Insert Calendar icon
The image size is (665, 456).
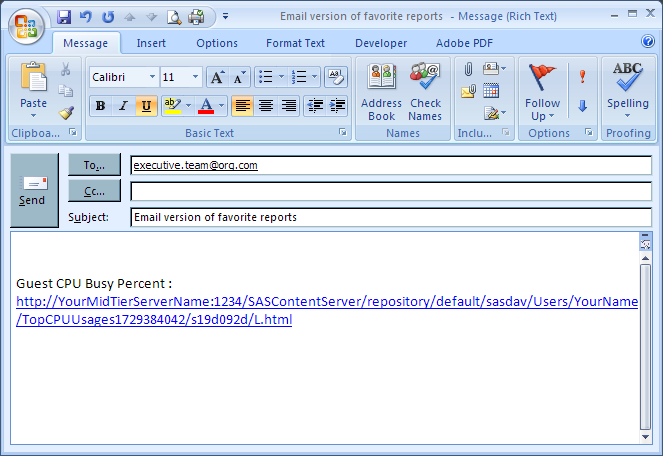(491, 91)
